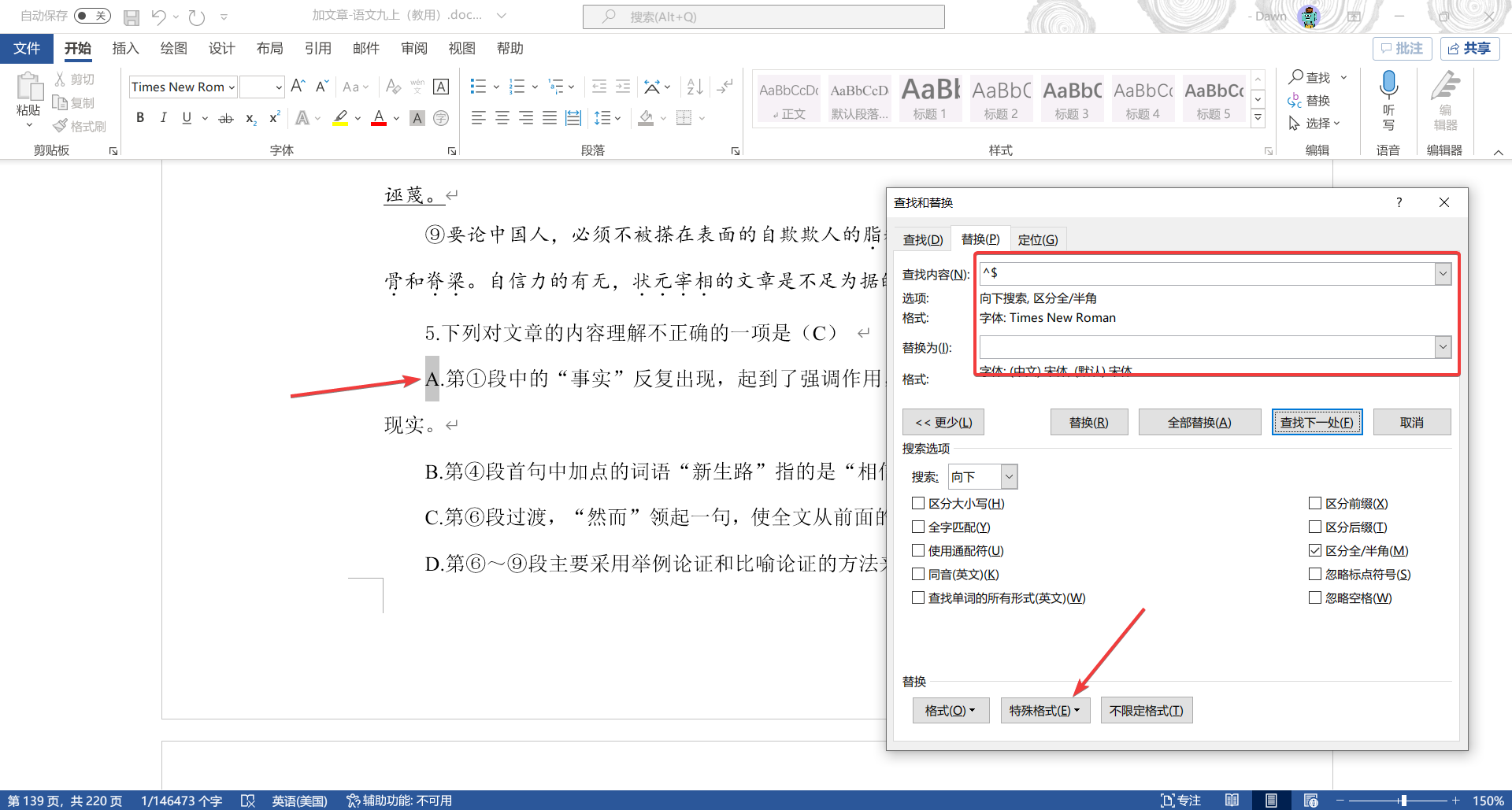Click the Paste clipboard icon

click(x=29, y=87)
